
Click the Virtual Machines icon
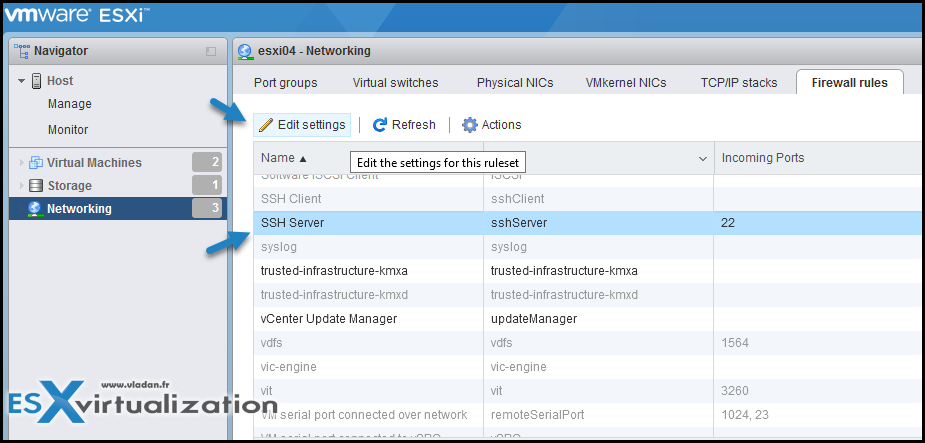point(36,163)
